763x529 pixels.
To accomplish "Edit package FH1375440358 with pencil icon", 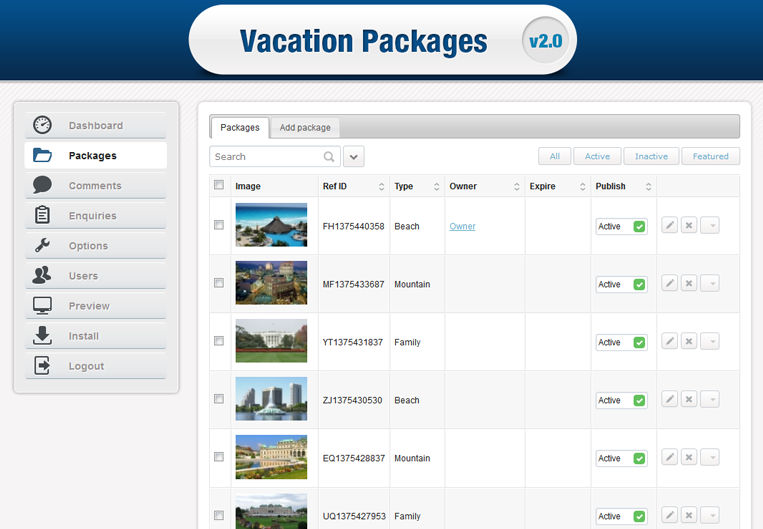I will (670, 225).
